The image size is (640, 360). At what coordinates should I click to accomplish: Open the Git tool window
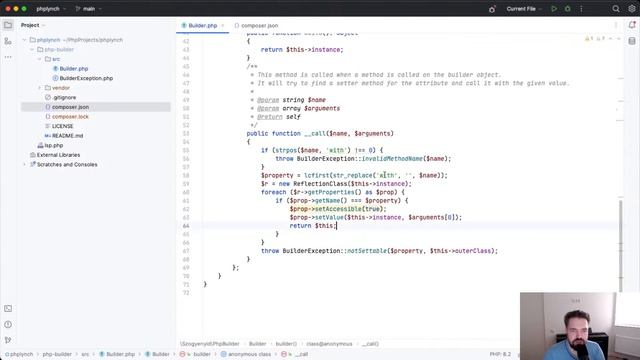point(8,340)
